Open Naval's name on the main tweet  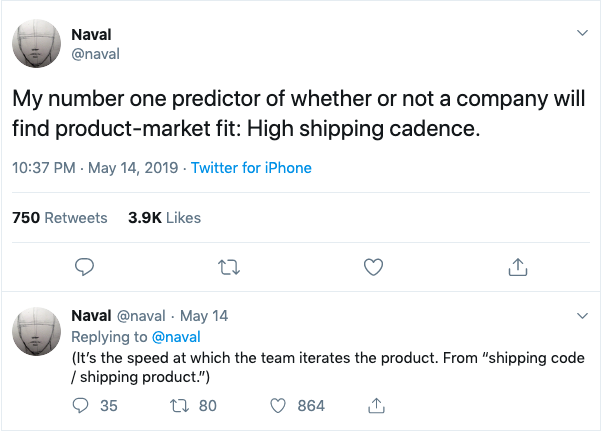pyautogui.click(x=92, y=34)
